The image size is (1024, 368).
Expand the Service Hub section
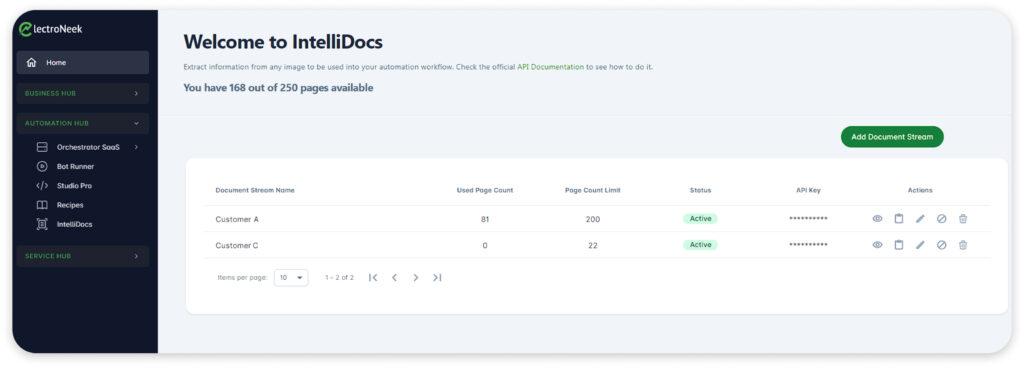coord(83,256)
